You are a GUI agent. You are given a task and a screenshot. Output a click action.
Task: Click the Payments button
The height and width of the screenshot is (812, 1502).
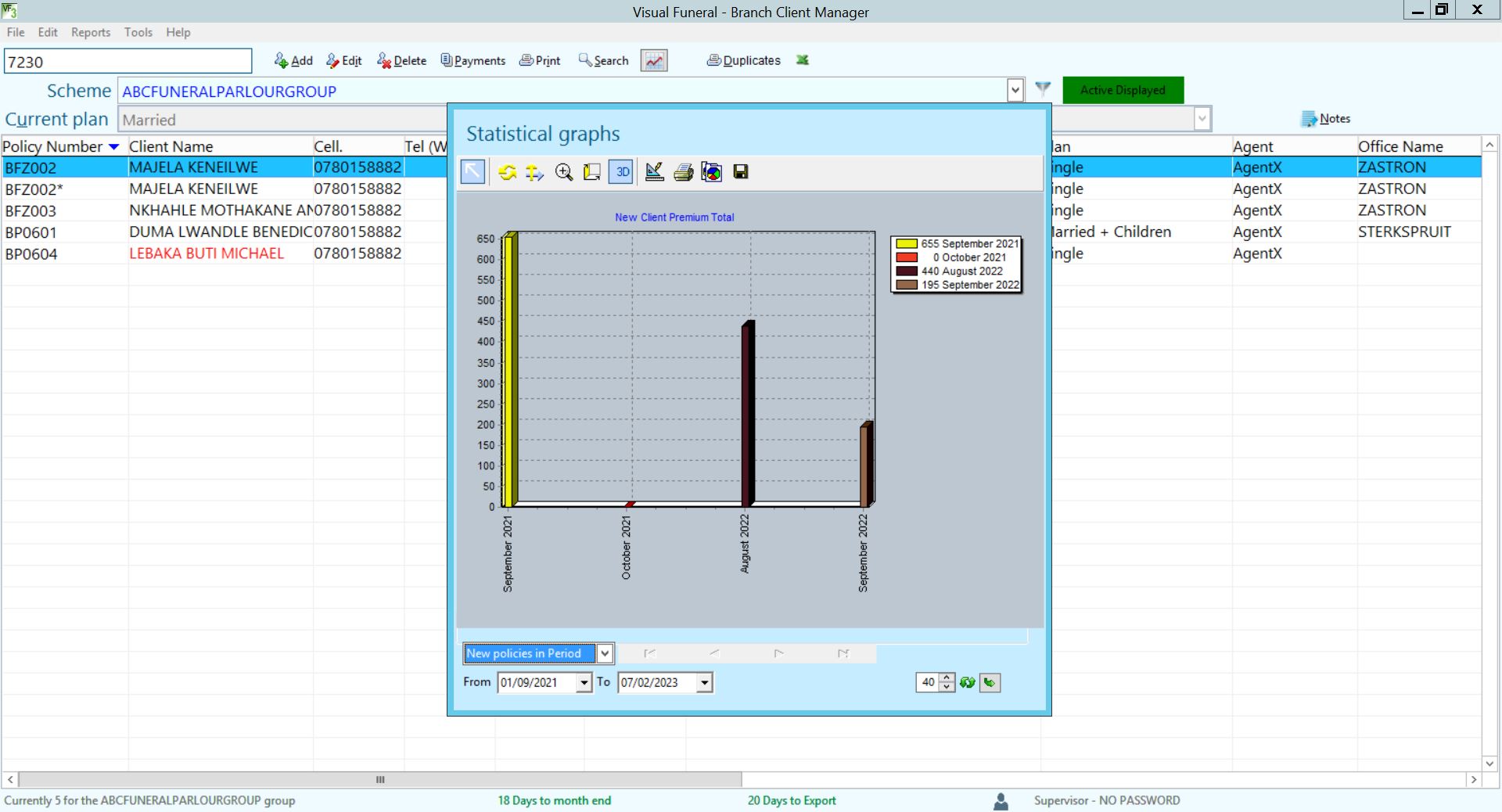click(473, 61)
